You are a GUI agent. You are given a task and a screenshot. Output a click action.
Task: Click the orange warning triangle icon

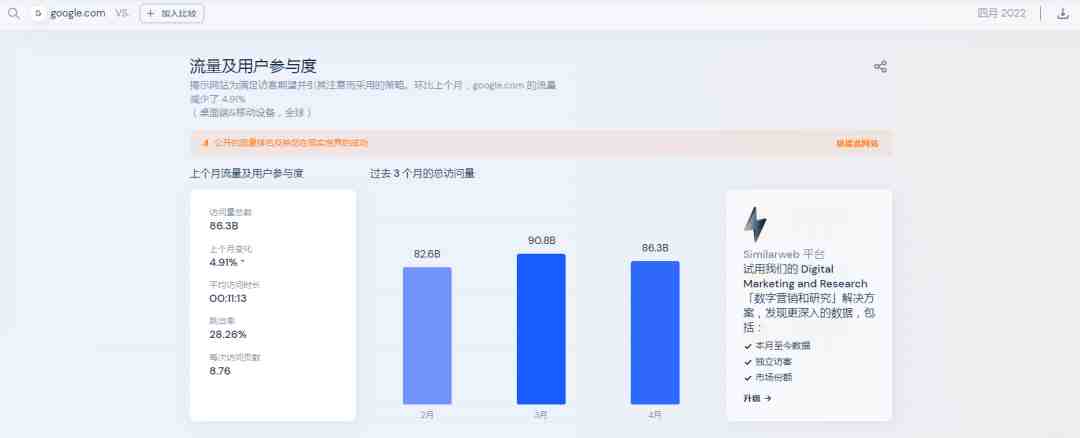205,143
